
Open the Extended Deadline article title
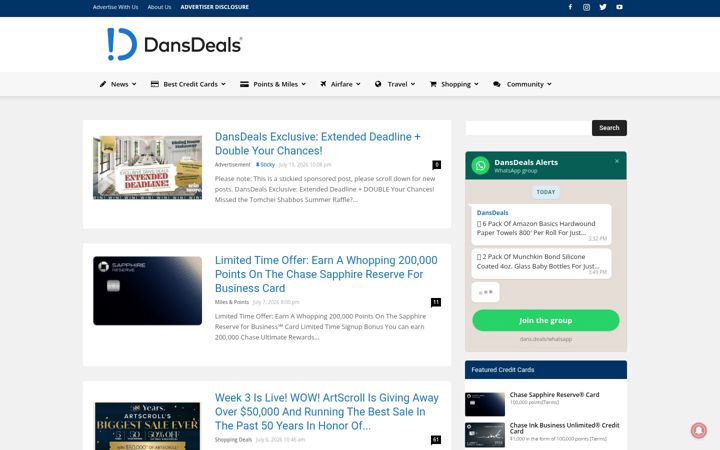tap(317, 143)
